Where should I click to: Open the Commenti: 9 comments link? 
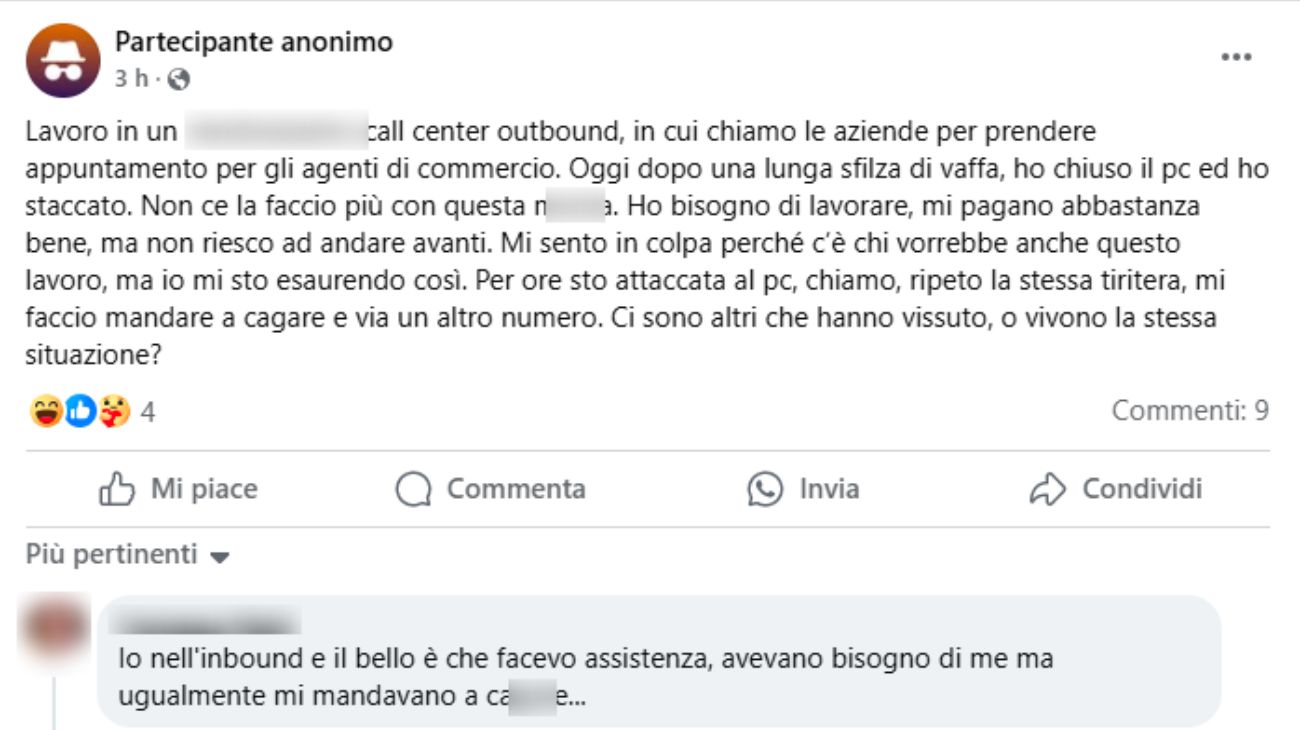point(1190,410)
